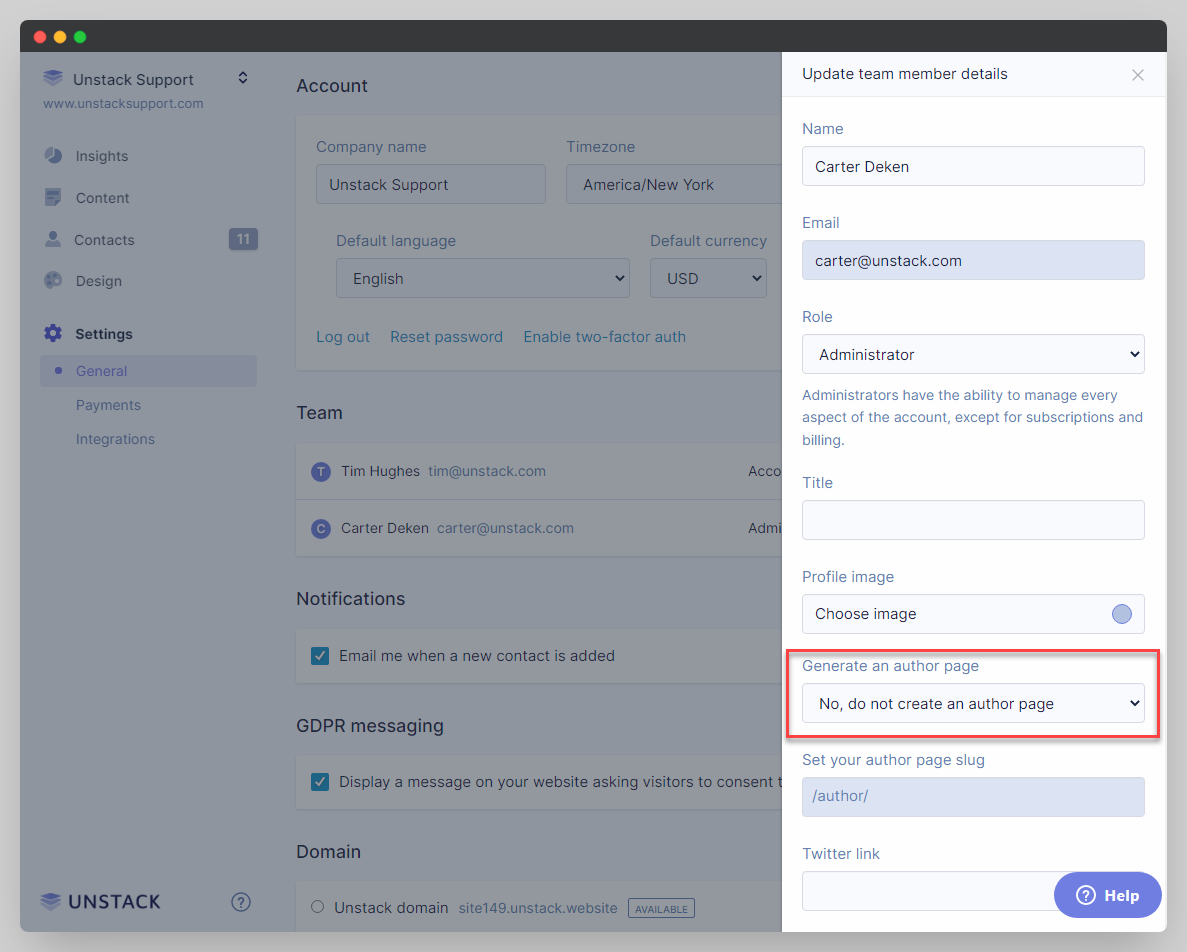The image size is (1187, 952).
Task: Open the Payments settings submenu item
Action: (108, 405)
